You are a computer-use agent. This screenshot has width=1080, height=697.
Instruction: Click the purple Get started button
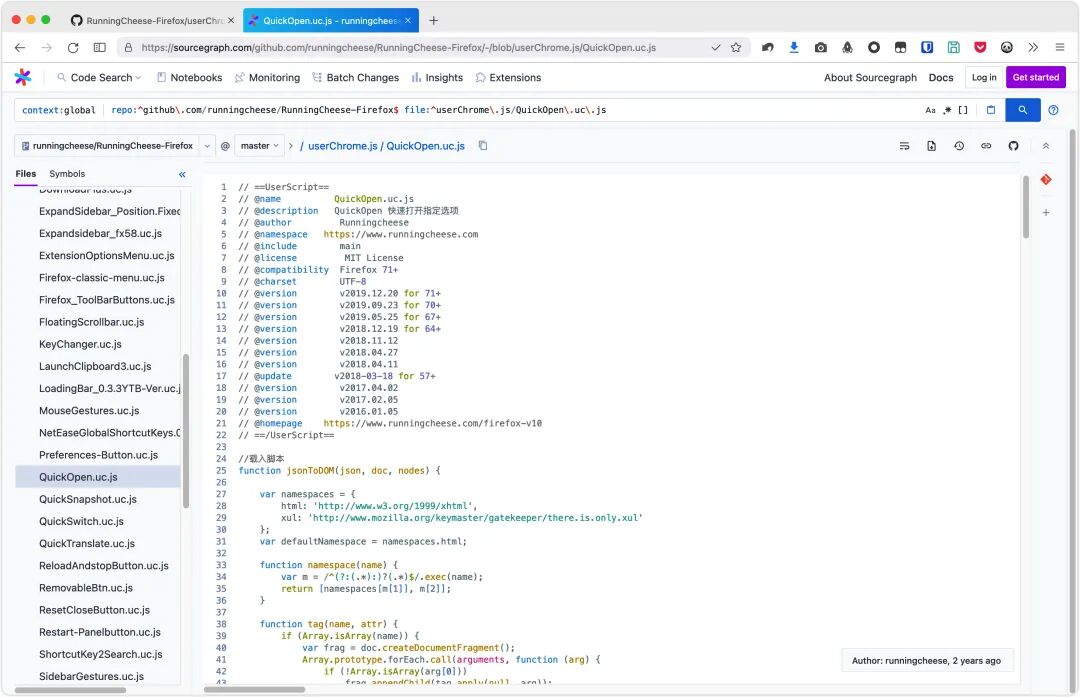[1035, 77]
